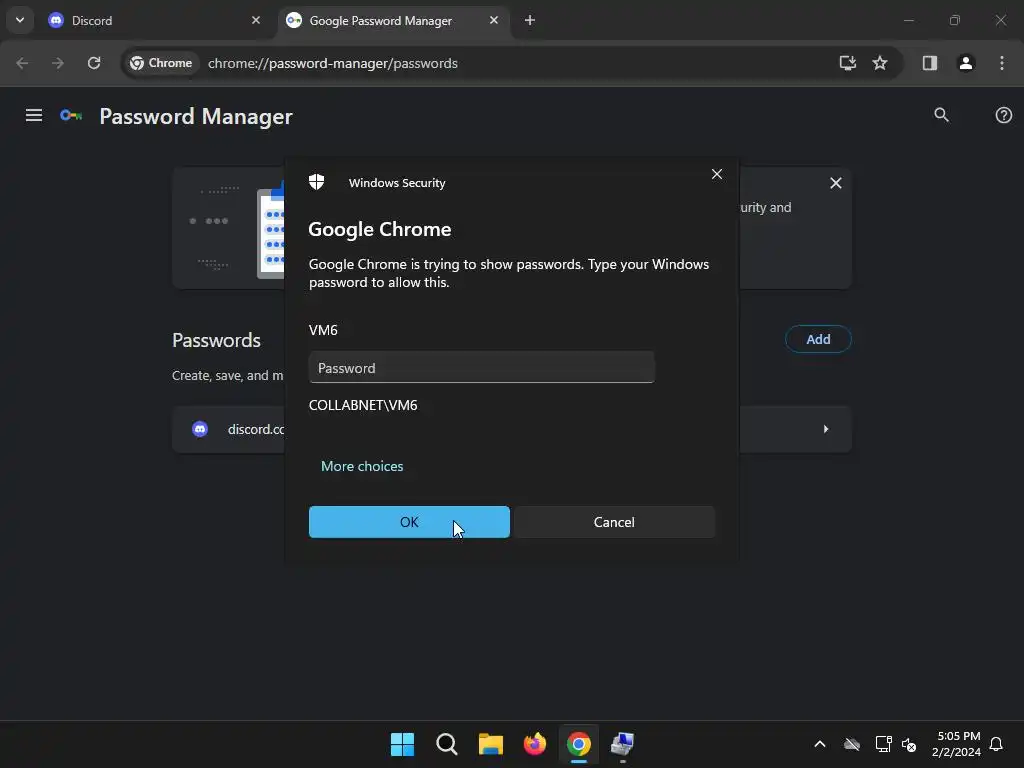
Task: Open clock and date 5:05 PM
Action: (x=957, y=744)
